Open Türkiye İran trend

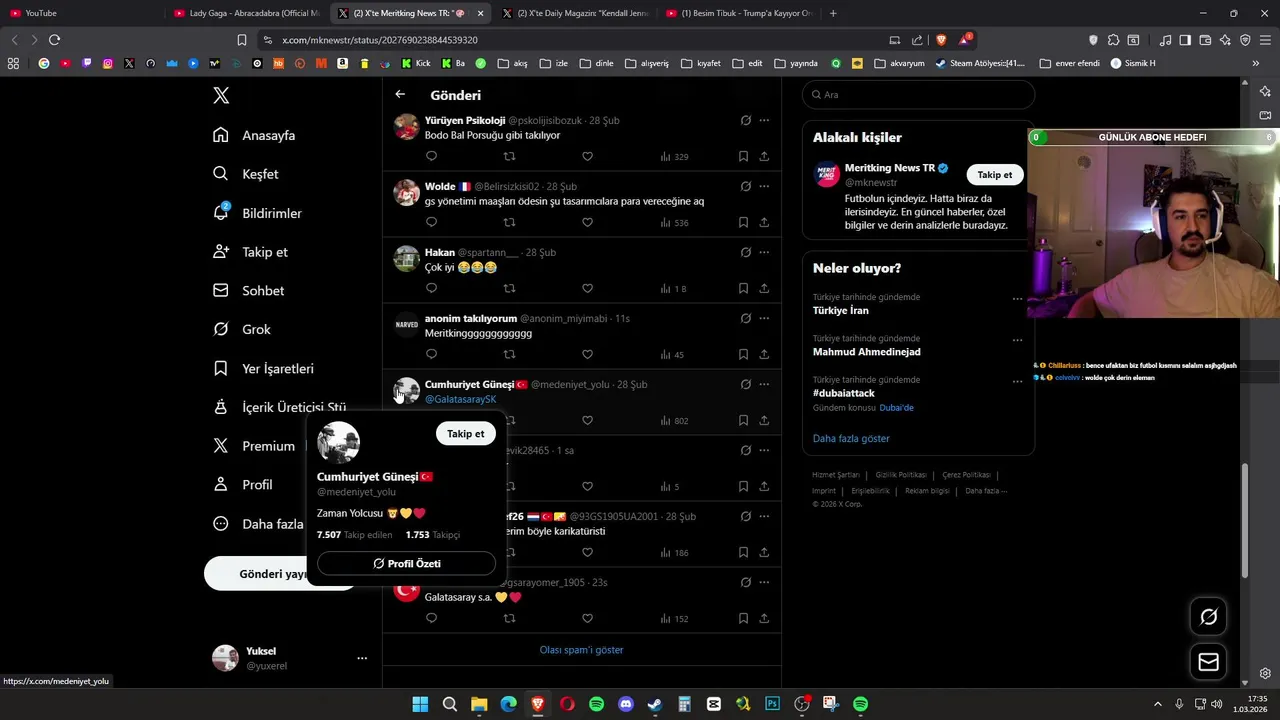(x=840, y=311)
